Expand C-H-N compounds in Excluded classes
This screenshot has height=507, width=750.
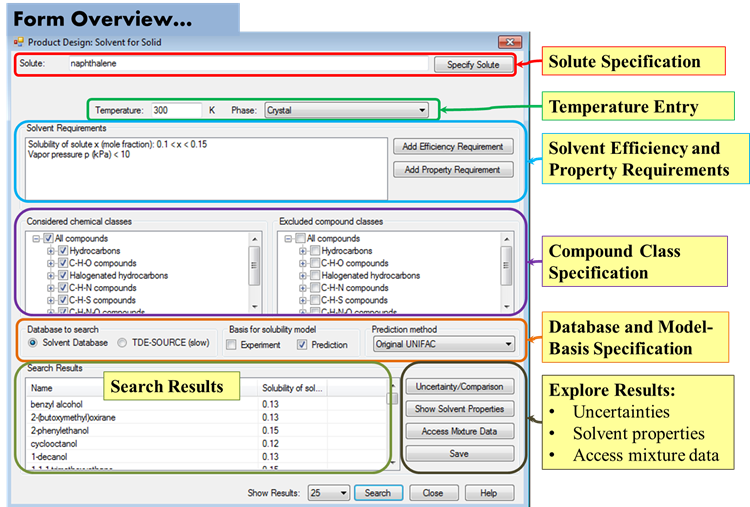pos(302,288)
